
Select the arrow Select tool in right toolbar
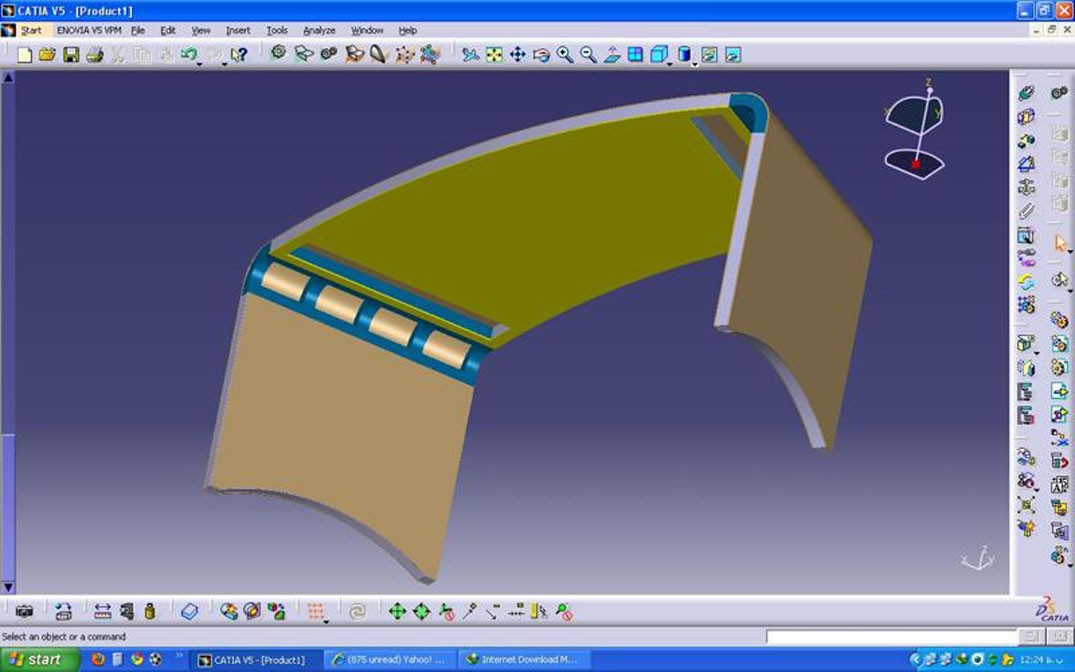[x=1060, y=242]
